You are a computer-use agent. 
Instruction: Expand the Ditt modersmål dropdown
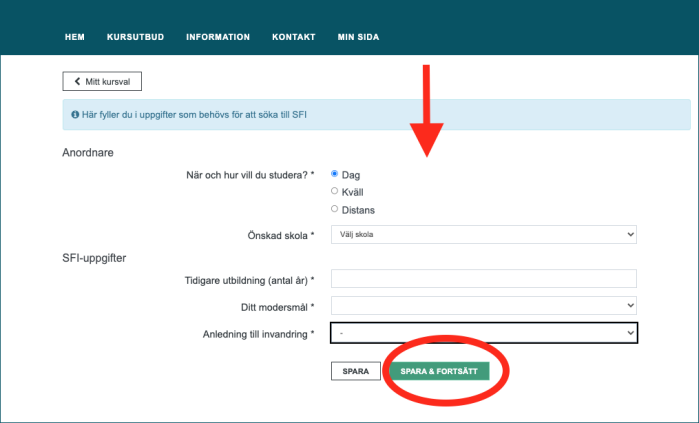(483, 305)
